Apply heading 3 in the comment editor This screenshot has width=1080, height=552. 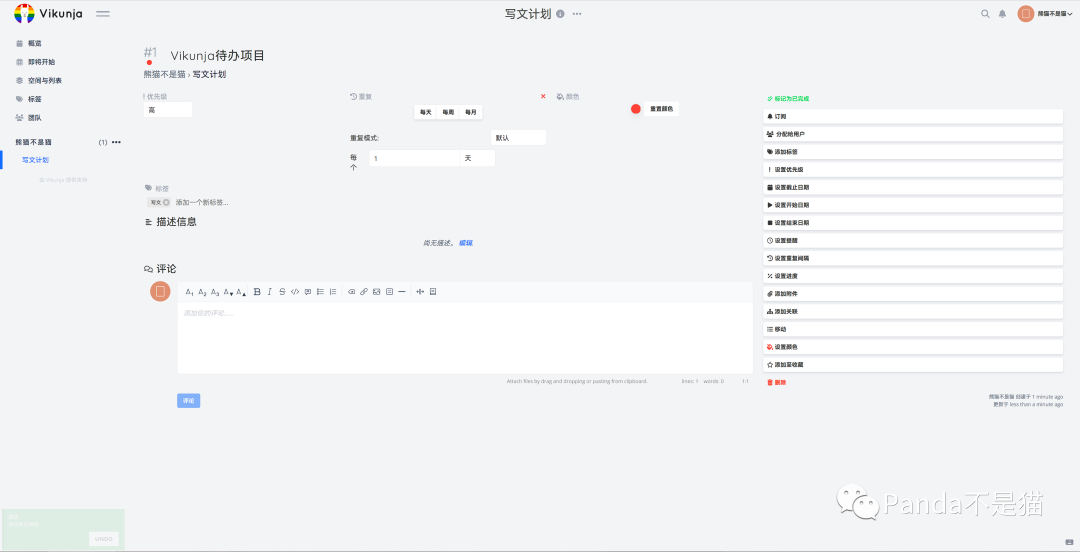pos(215,292)
